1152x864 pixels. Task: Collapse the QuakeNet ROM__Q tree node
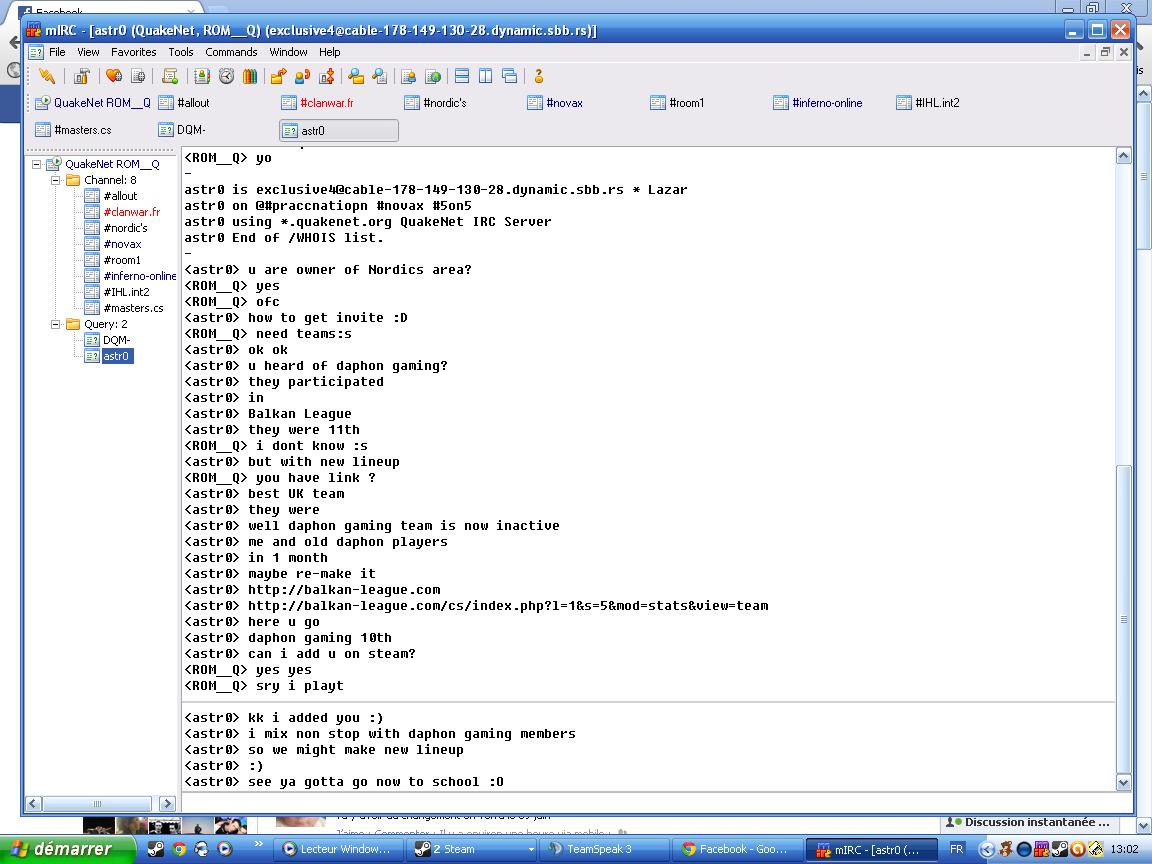(x=37, y=165)
